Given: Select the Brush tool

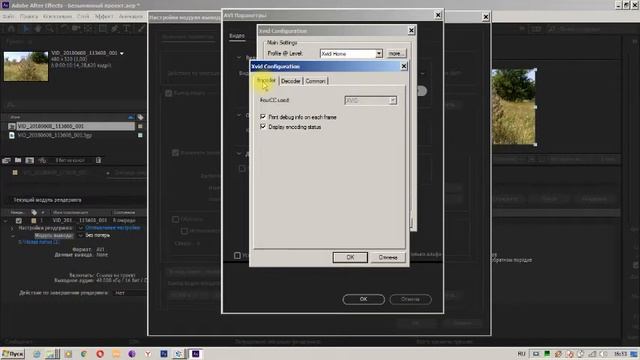Looking at the screenshot, I should pyautogui.click(x=141, y=29).
